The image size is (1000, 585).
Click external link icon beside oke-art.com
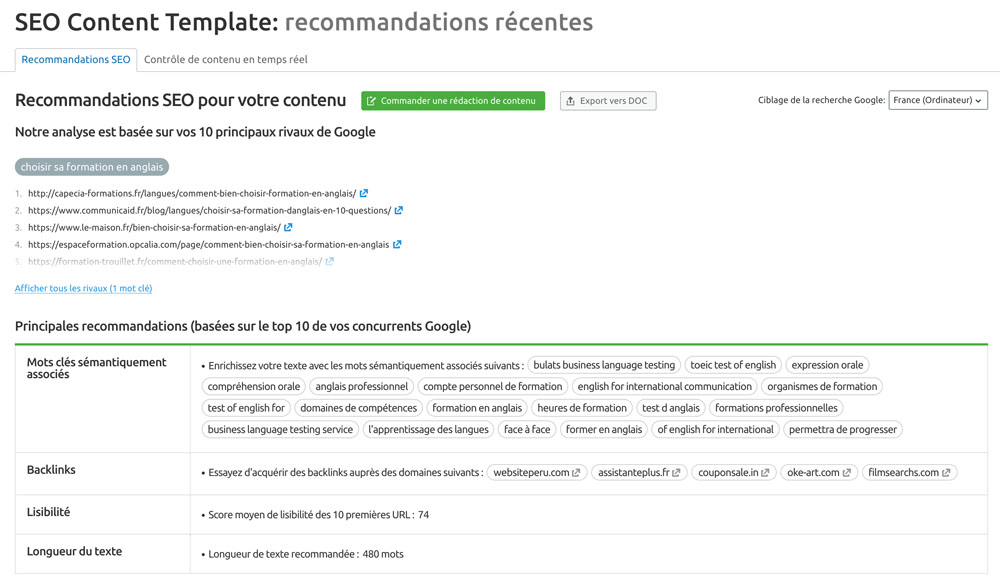point(846,473)
